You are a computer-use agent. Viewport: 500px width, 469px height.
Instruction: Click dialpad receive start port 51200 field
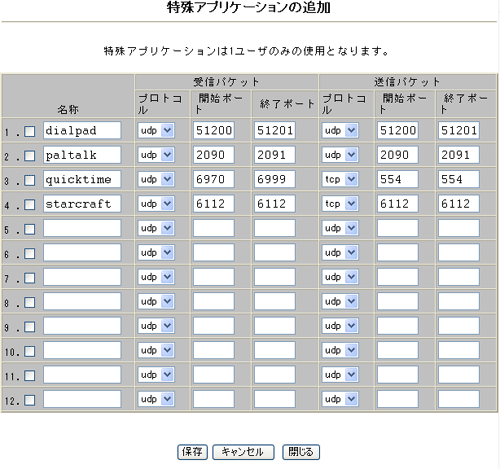click(x=214, y=130)
